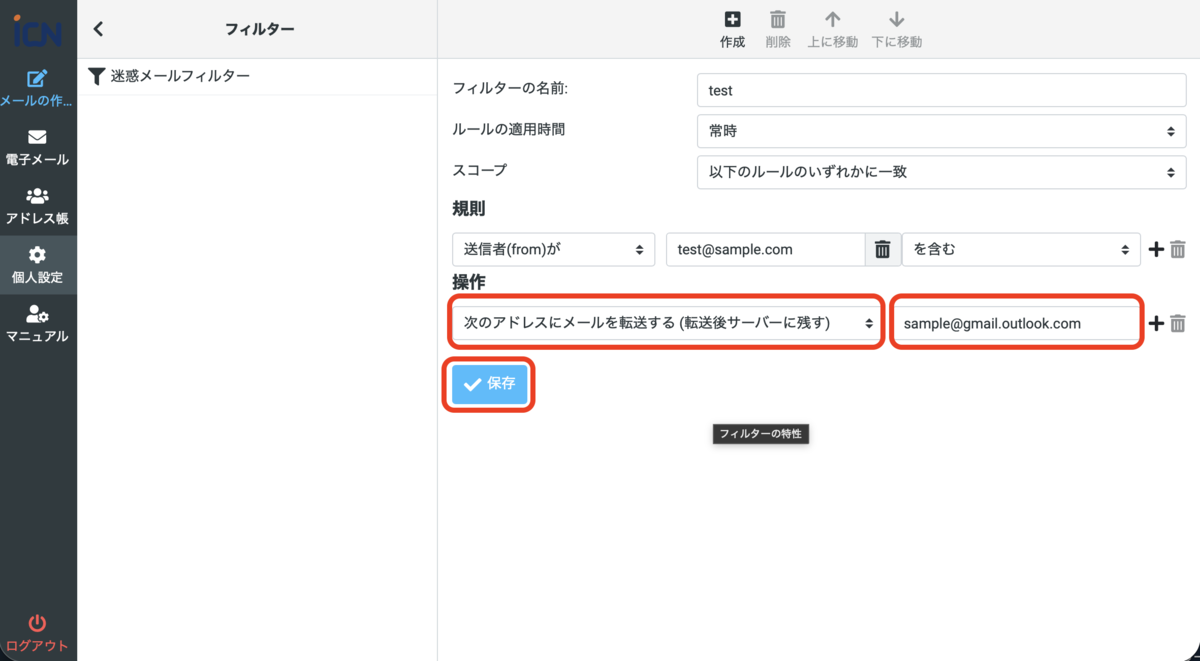Open 個人設定 personal settings
1200x661 pixels.
[x=38, y=263]
